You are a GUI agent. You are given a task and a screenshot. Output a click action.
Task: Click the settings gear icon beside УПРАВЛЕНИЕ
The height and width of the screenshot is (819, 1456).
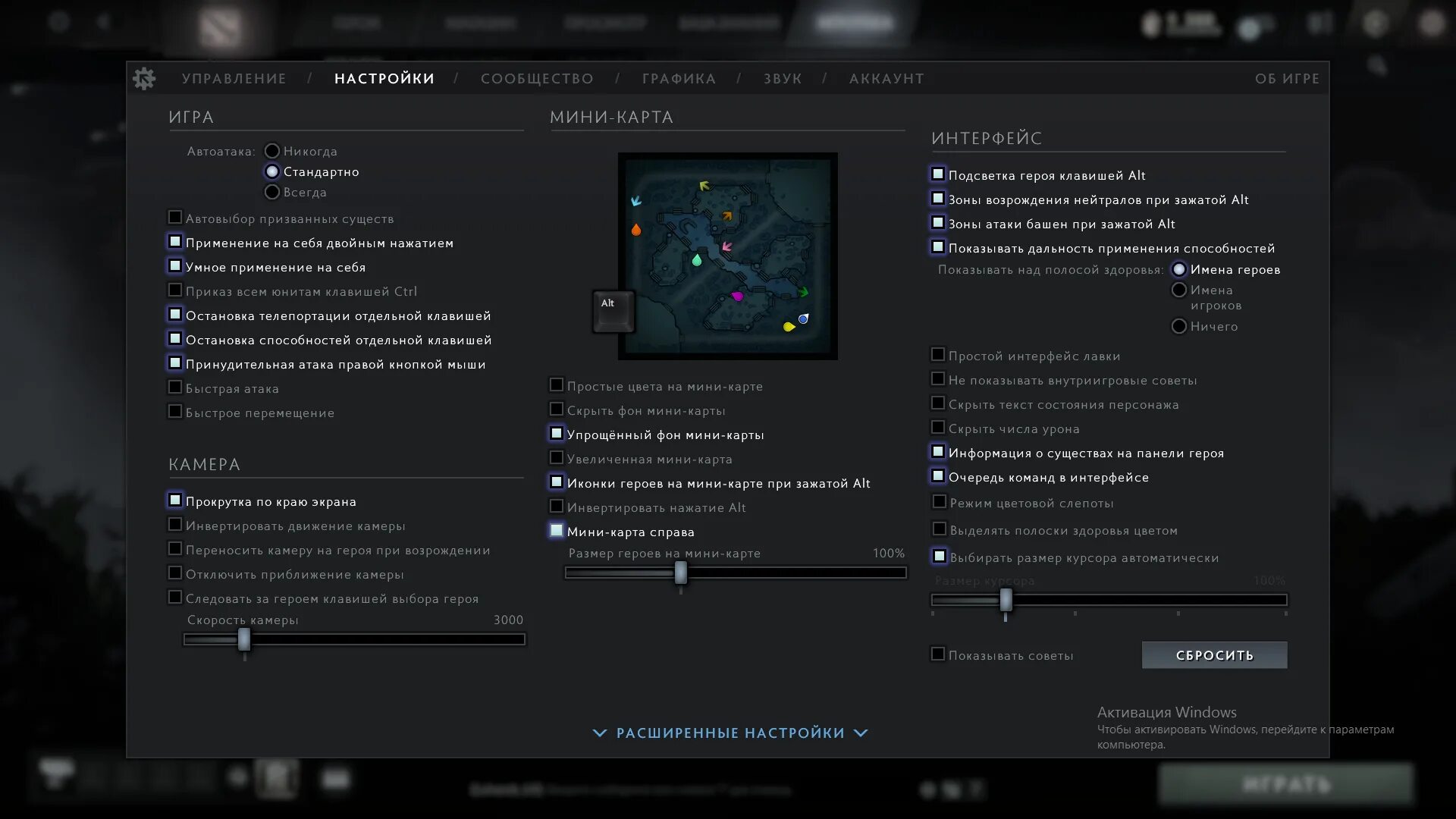tap(144, 78)
